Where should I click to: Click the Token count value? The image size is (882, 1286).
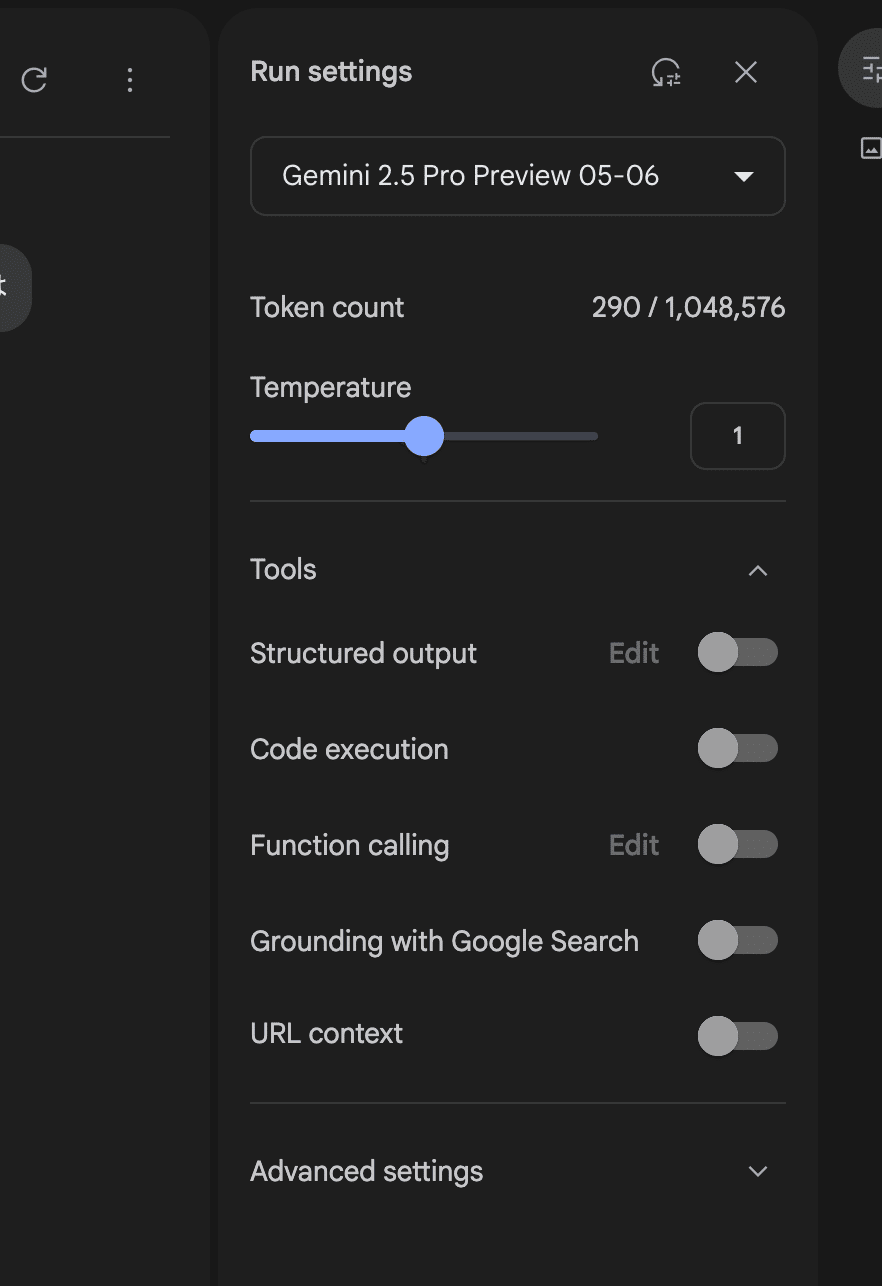pyautogui.click(x=688, y=307)
